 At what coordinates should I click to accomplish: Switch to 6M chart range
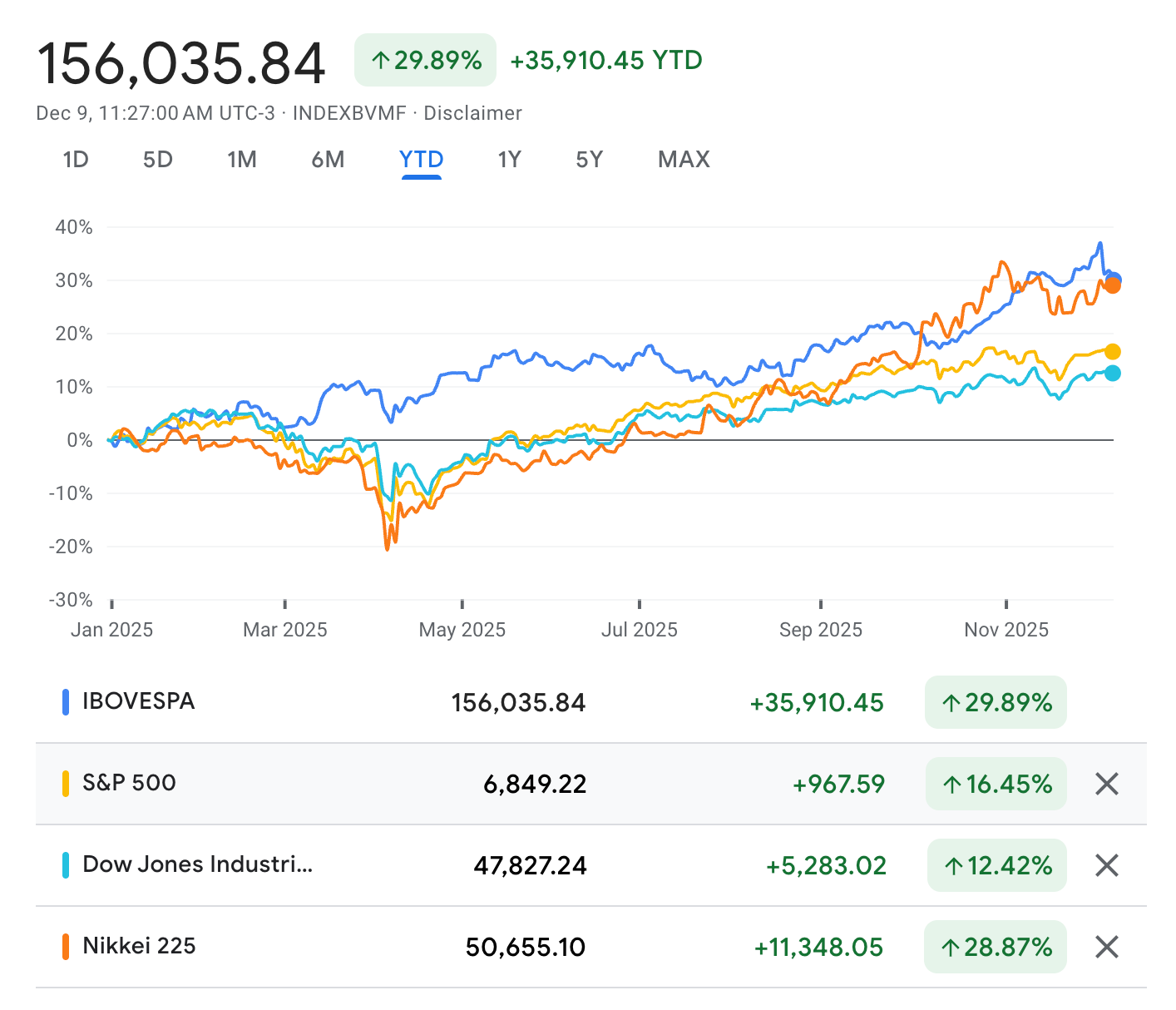click(328, 160)
